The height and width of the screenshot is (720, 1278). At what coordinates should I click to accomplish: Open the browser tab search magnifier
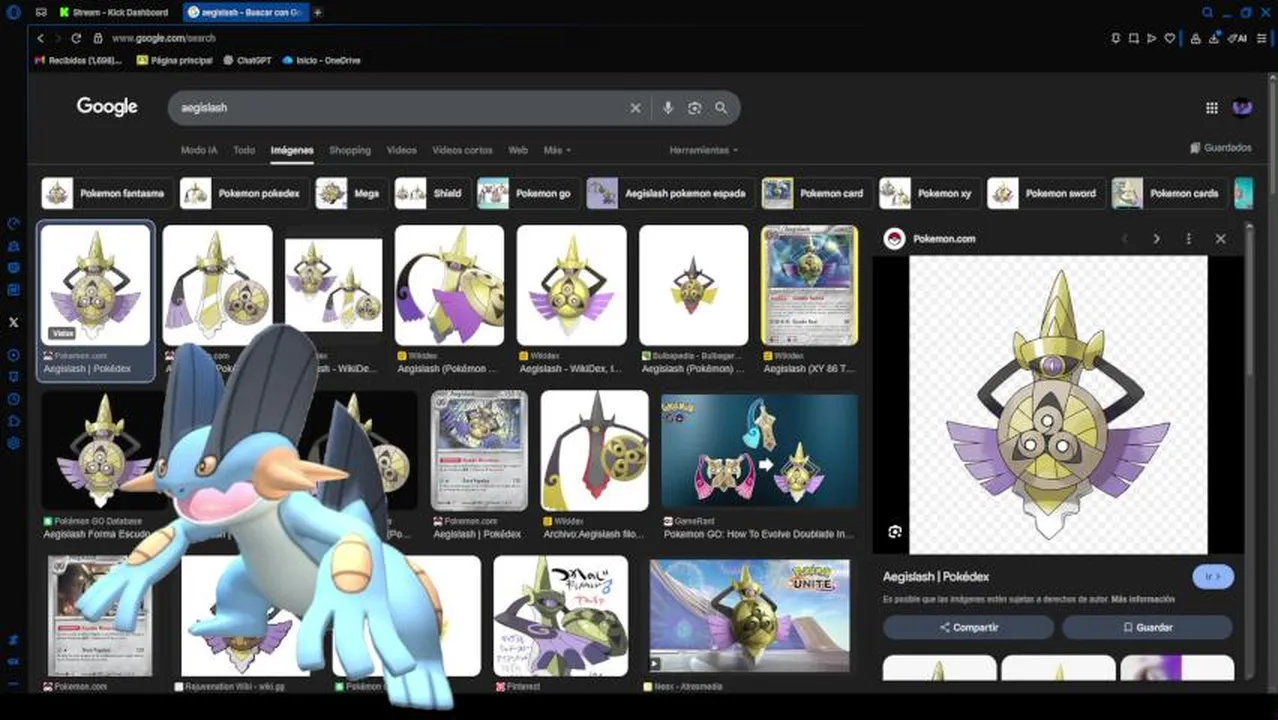click(x=1208, y=12)
